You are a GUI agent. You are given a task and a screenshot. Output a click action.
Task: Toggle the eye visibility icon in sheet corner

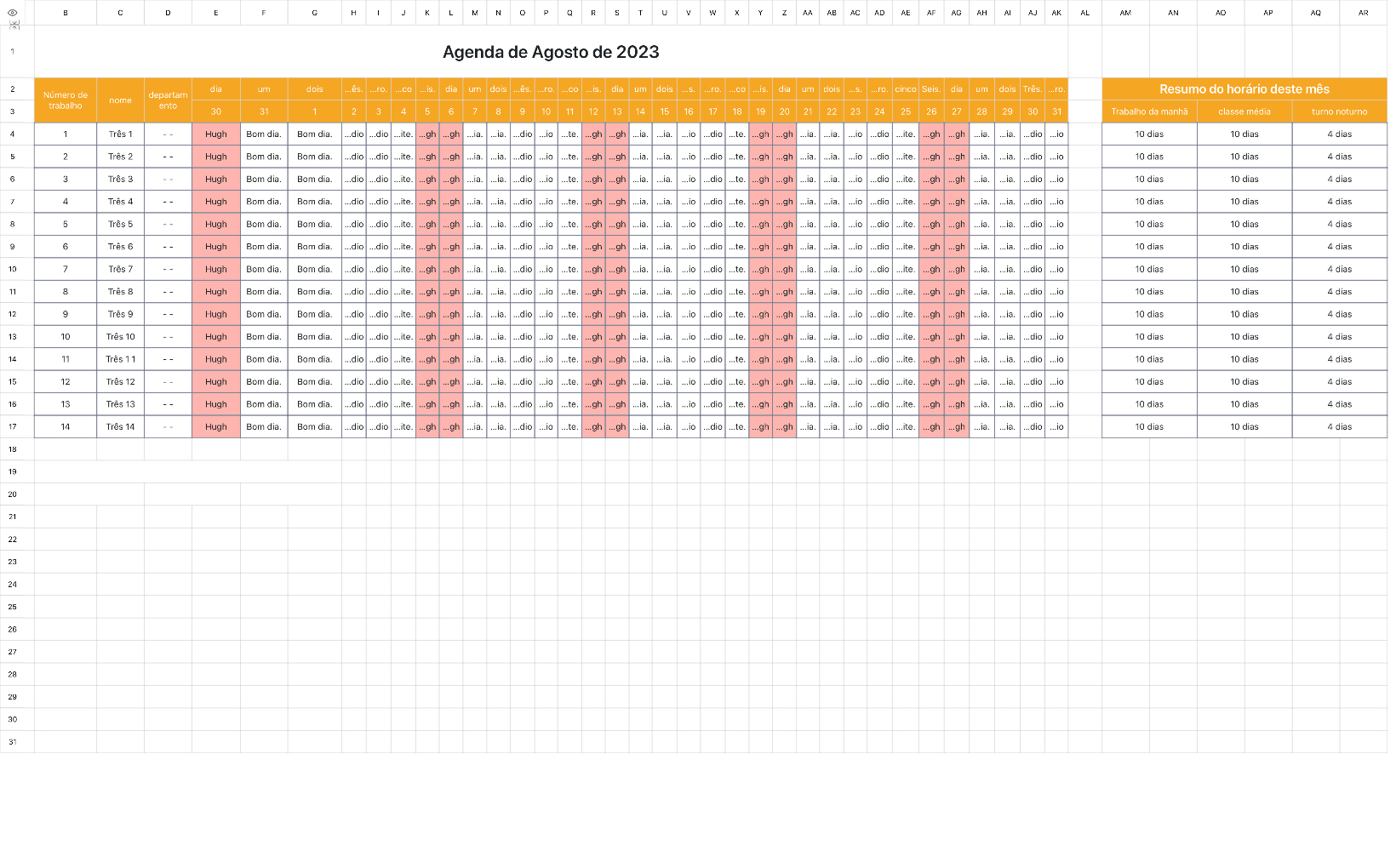coord(12,13)
